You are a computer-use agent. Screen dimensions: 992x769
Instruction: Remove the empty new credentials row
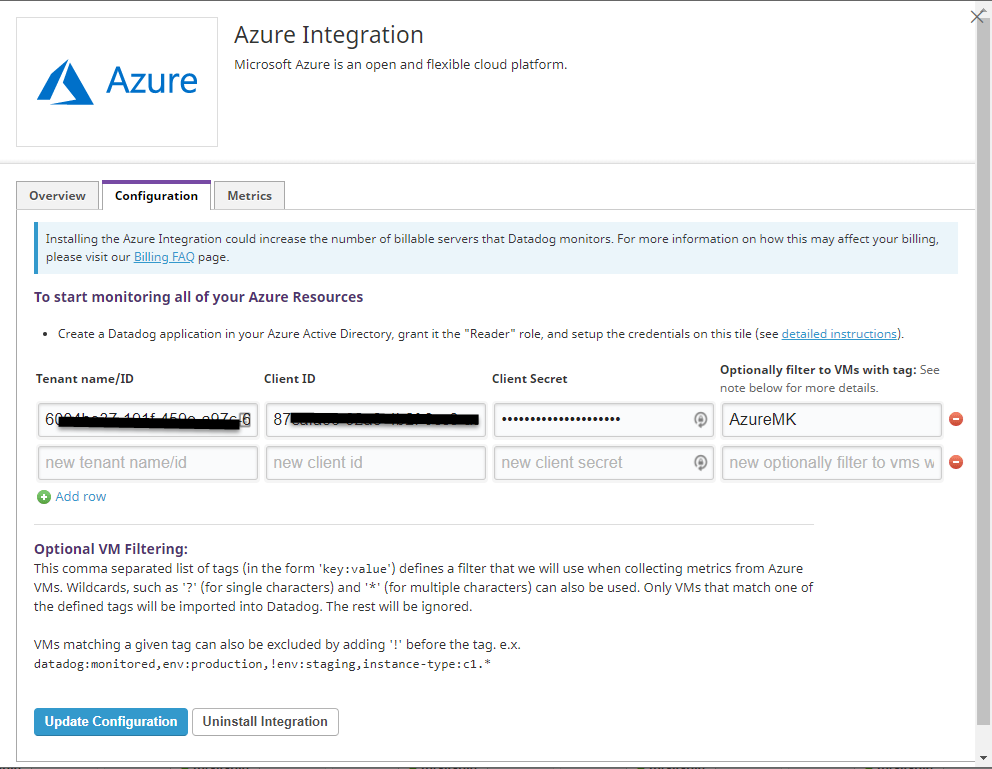956,462
